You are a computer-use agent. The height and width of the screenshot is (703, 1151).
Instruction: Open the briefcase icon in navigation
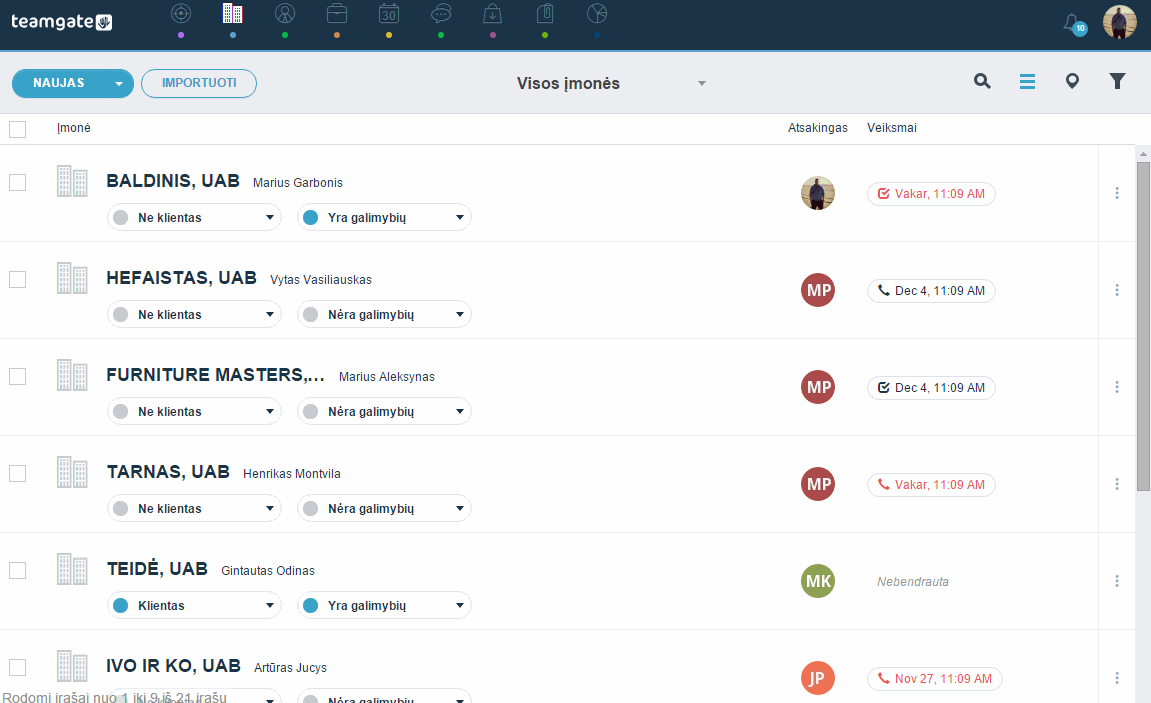(x=337, y=14)
